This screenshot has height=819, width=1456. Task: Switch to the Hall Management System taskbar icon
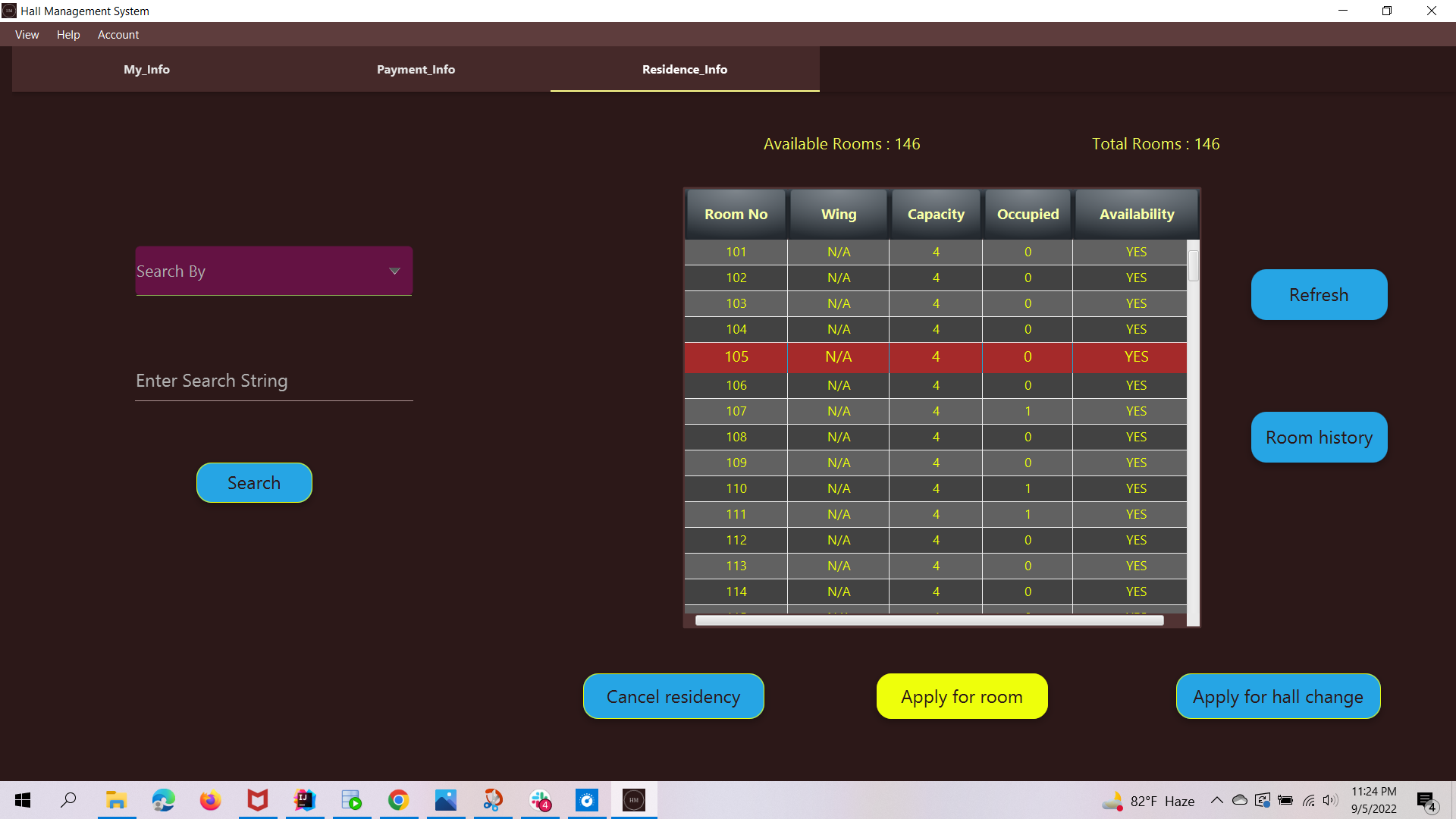634,800
